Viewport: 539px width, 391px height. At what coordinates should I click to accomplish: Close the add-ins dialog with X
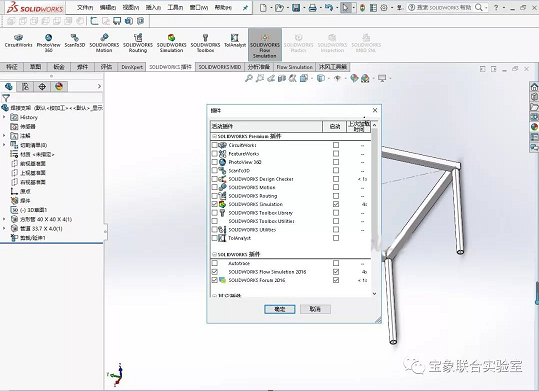coord(375,110)
